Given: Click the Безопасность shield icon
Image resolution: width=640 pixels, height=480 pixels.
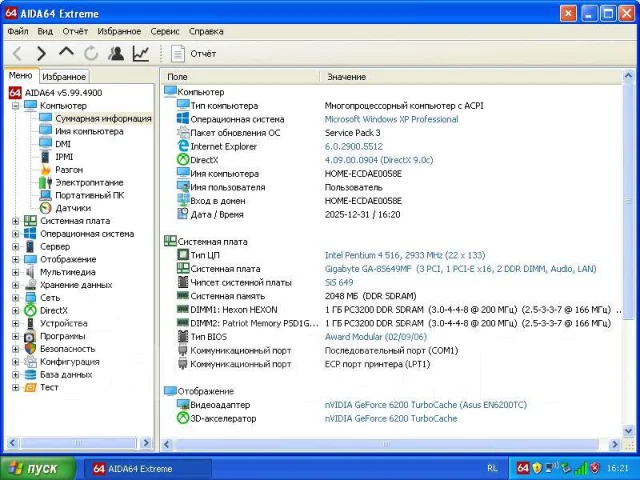Looking at the screenshot, I should coord(30,349).
